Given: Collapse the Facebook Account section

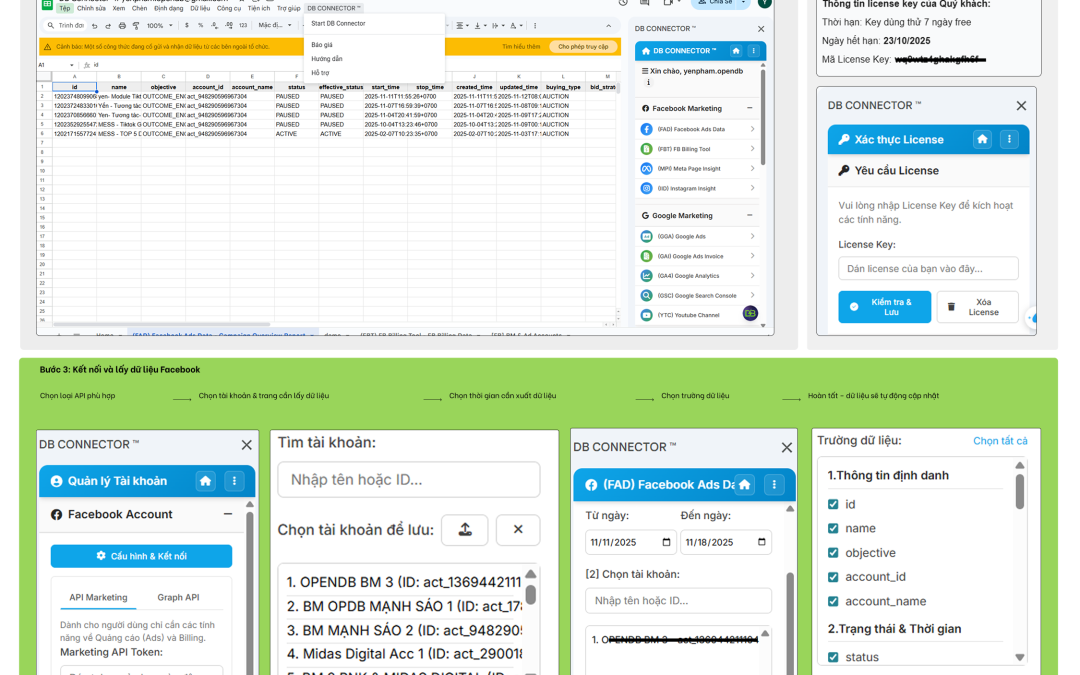Looking at the screenshot, I should [x=228, y=514].
